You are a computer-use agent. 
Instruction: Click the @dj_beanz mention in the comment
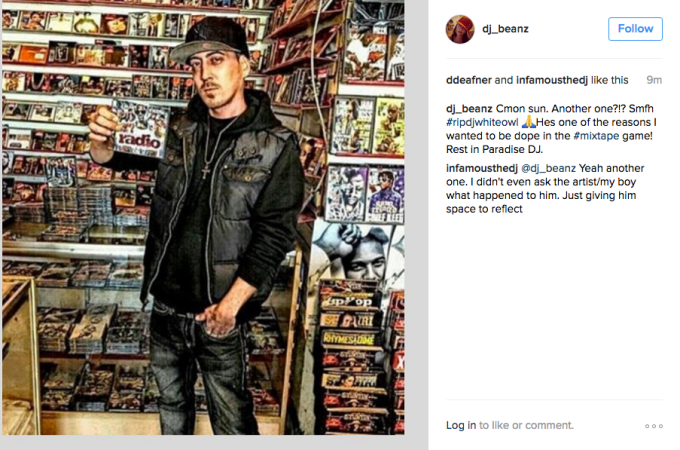point(548,168)
